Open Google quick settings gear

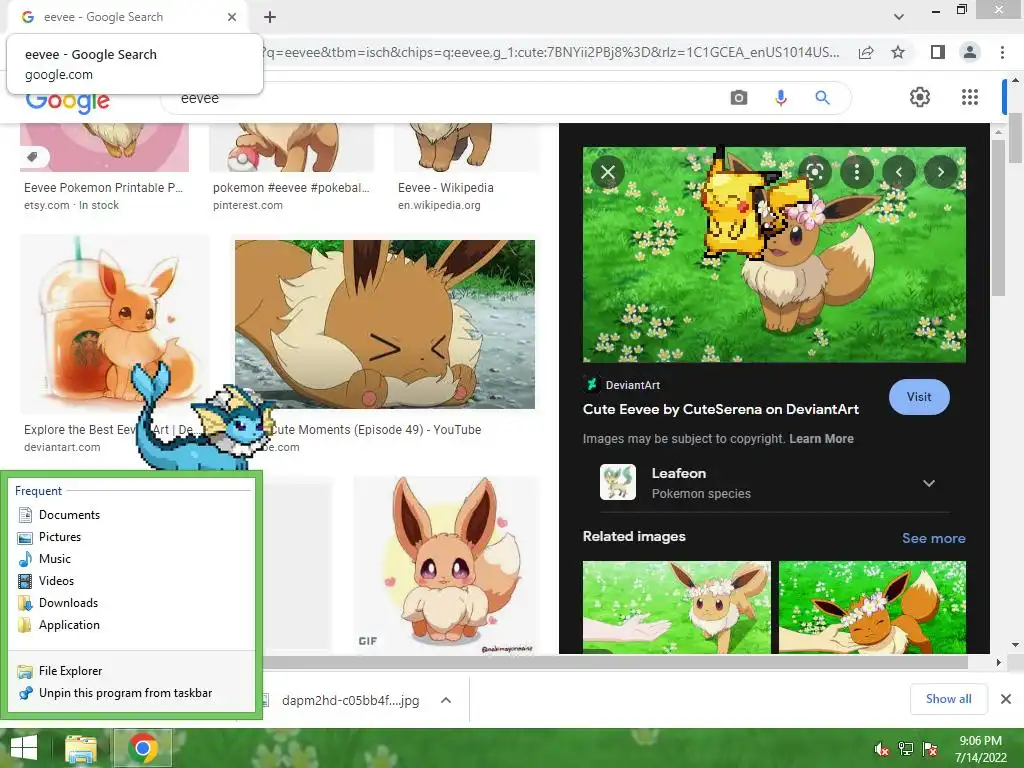920,97
